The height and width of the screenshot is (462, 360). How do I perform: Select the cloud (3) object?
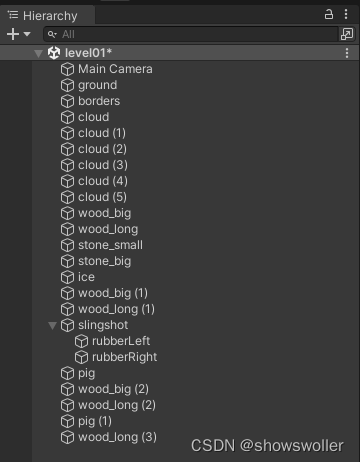pos(103,165)
